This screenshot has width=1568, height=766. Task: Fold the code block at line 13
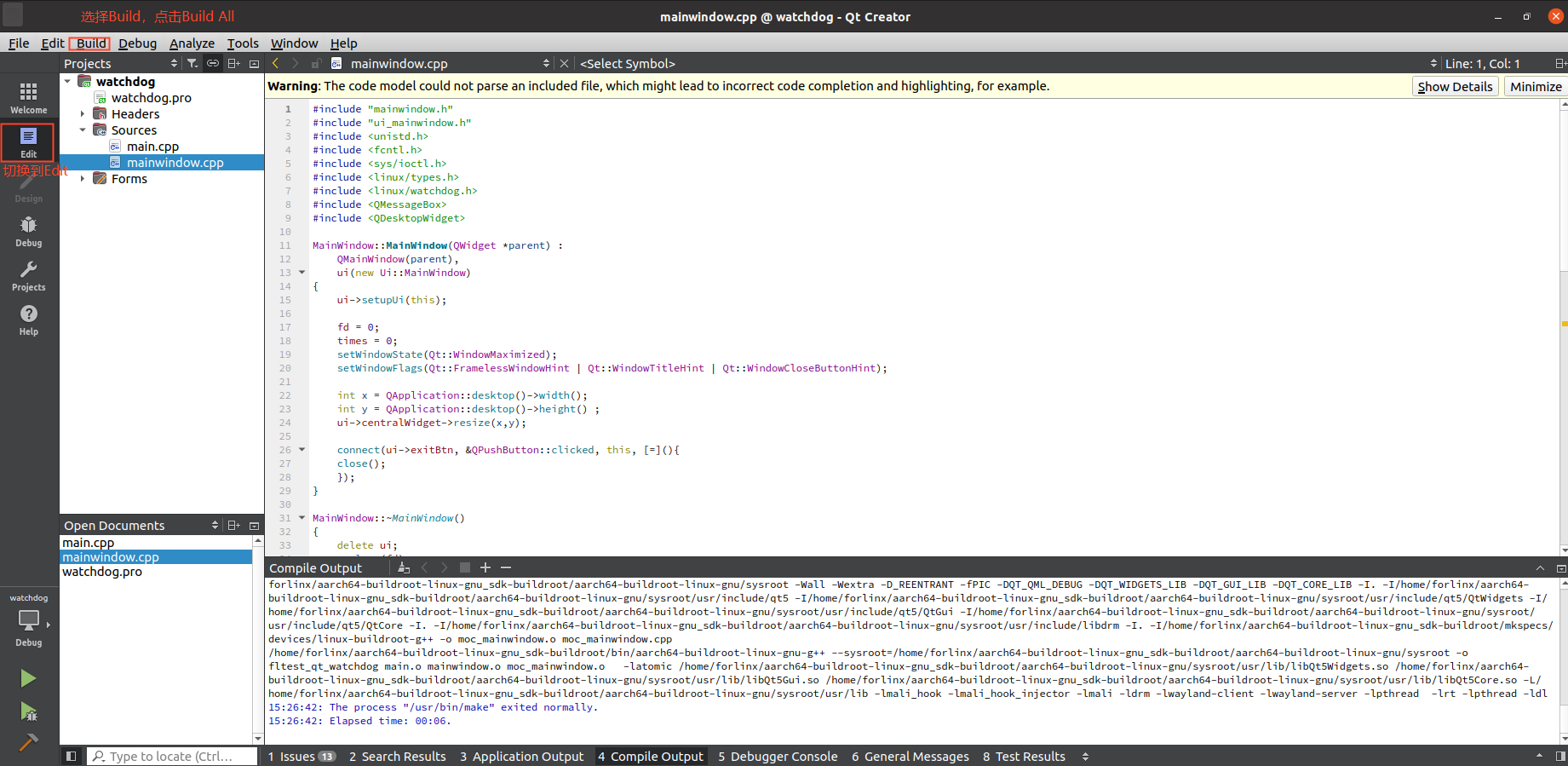pos(302,273)
